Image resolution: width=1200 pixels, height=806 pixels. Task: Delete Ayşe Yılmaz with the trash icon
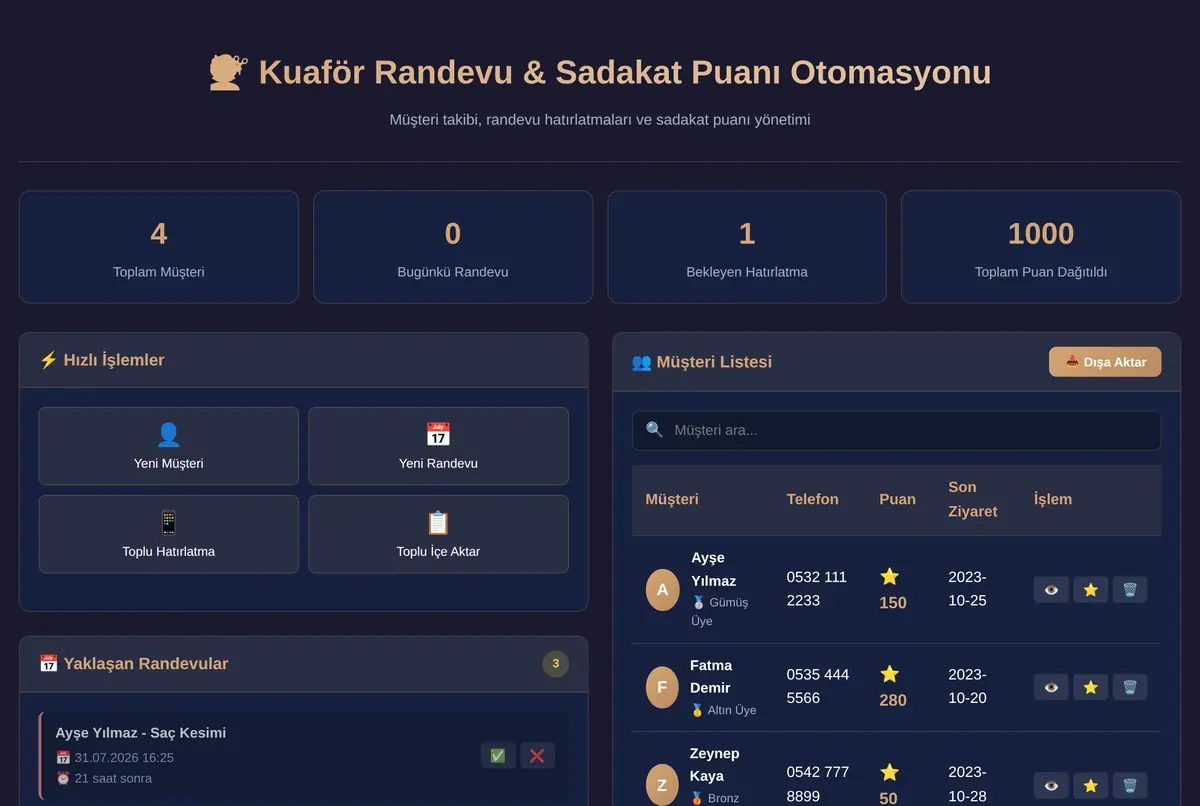coord(1129,590)
